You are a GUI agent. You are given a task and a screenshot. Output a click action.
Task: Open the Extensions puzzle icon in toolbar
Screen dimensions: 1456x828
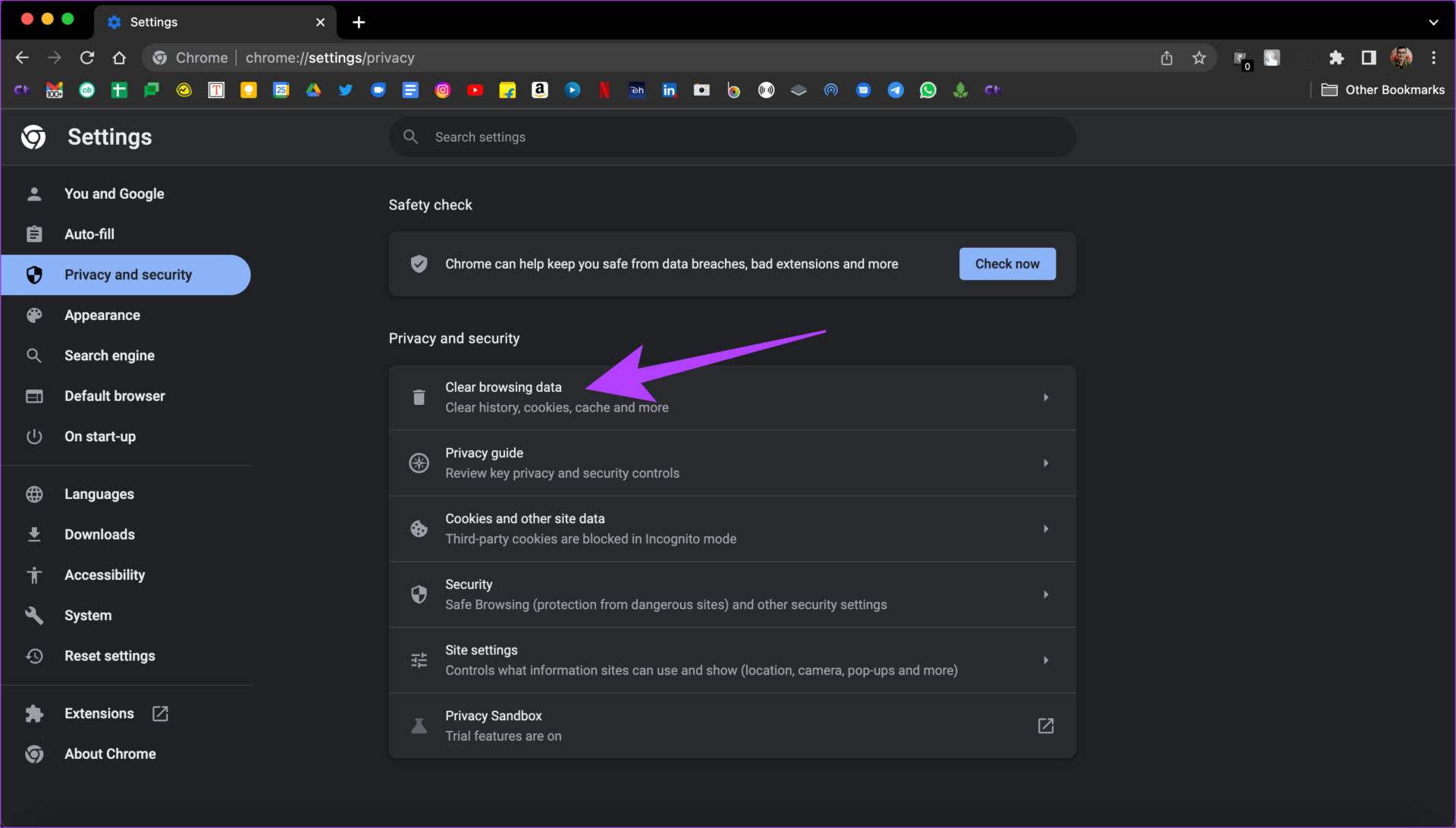pyautogui.click(x=1336, y=58)
